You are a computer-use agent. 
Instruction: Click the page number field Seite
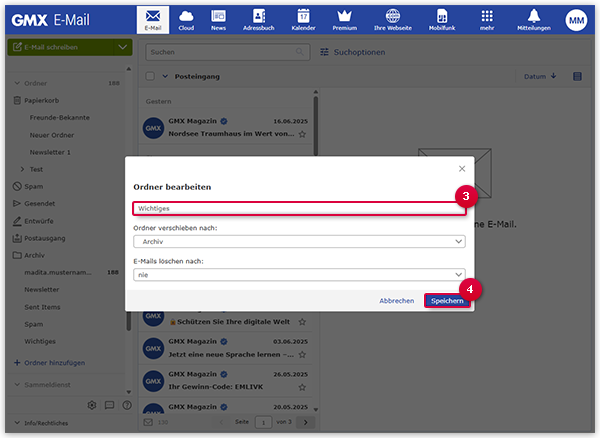tap(263, 422)
